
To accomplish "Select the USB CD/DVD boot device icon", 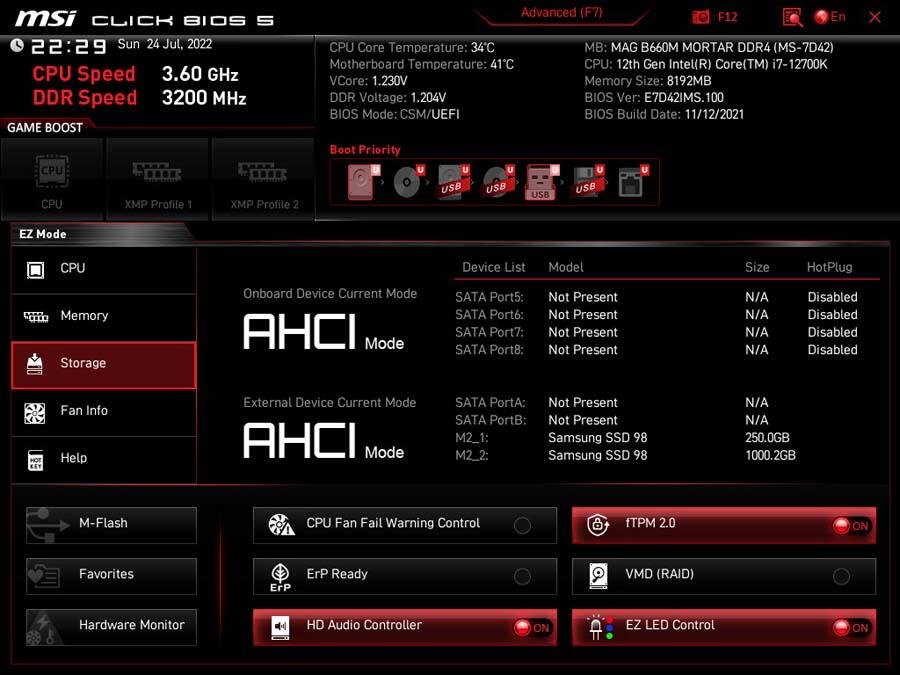I will click(498, 182).
